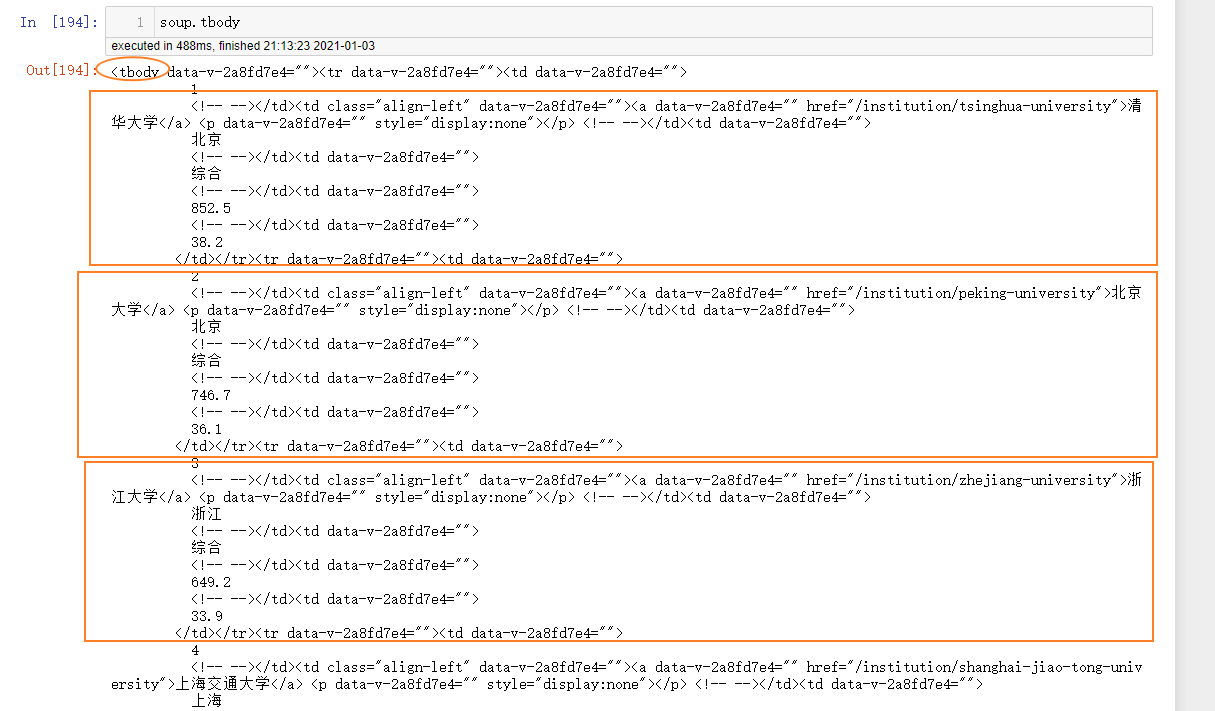Screen dimensions: 1215x711
Task: Click 北京 line in the Peking row
Action: pyautogui.click(x=206, y=327)
